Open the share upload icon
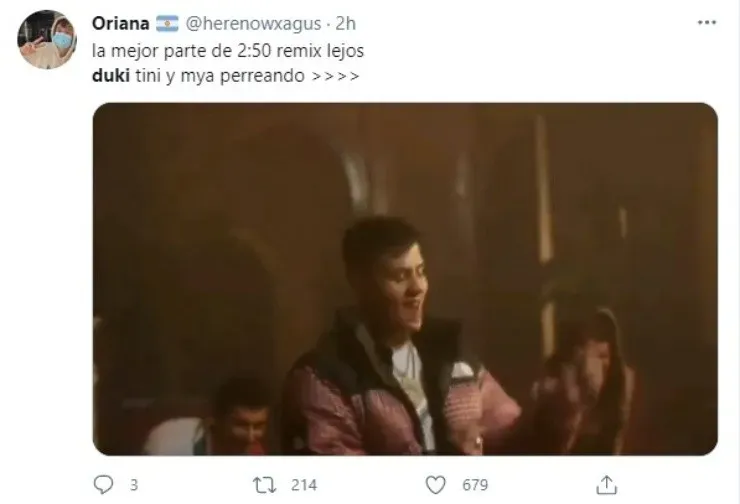The height and width of the screenshot is (504, 740). point(606,485)
